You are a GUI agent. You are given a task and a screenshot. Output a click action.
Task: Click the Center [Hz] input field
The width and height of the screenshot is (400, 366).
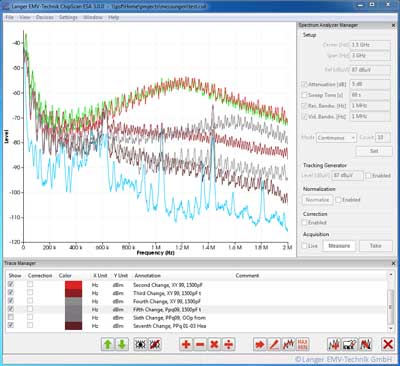pyautogui.click(x=370, y=45)
